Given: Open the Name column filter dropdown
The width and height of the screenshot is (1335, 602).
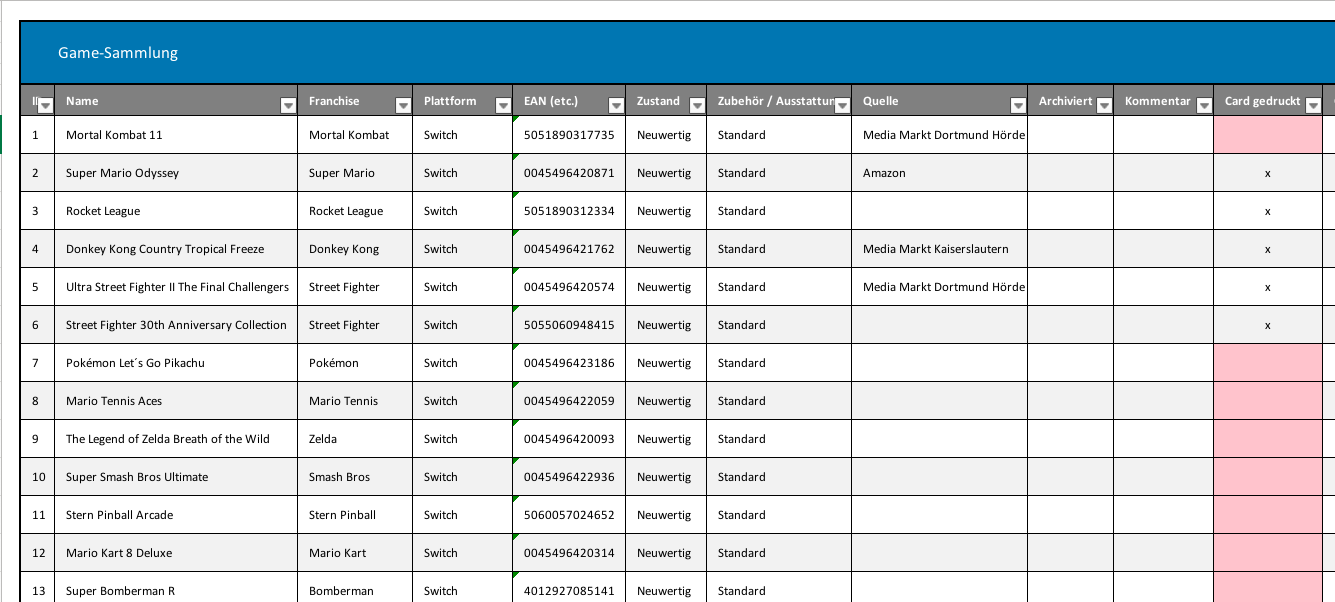Looking at the screenshot, I should pyautogui.click(x=288, y=105).
